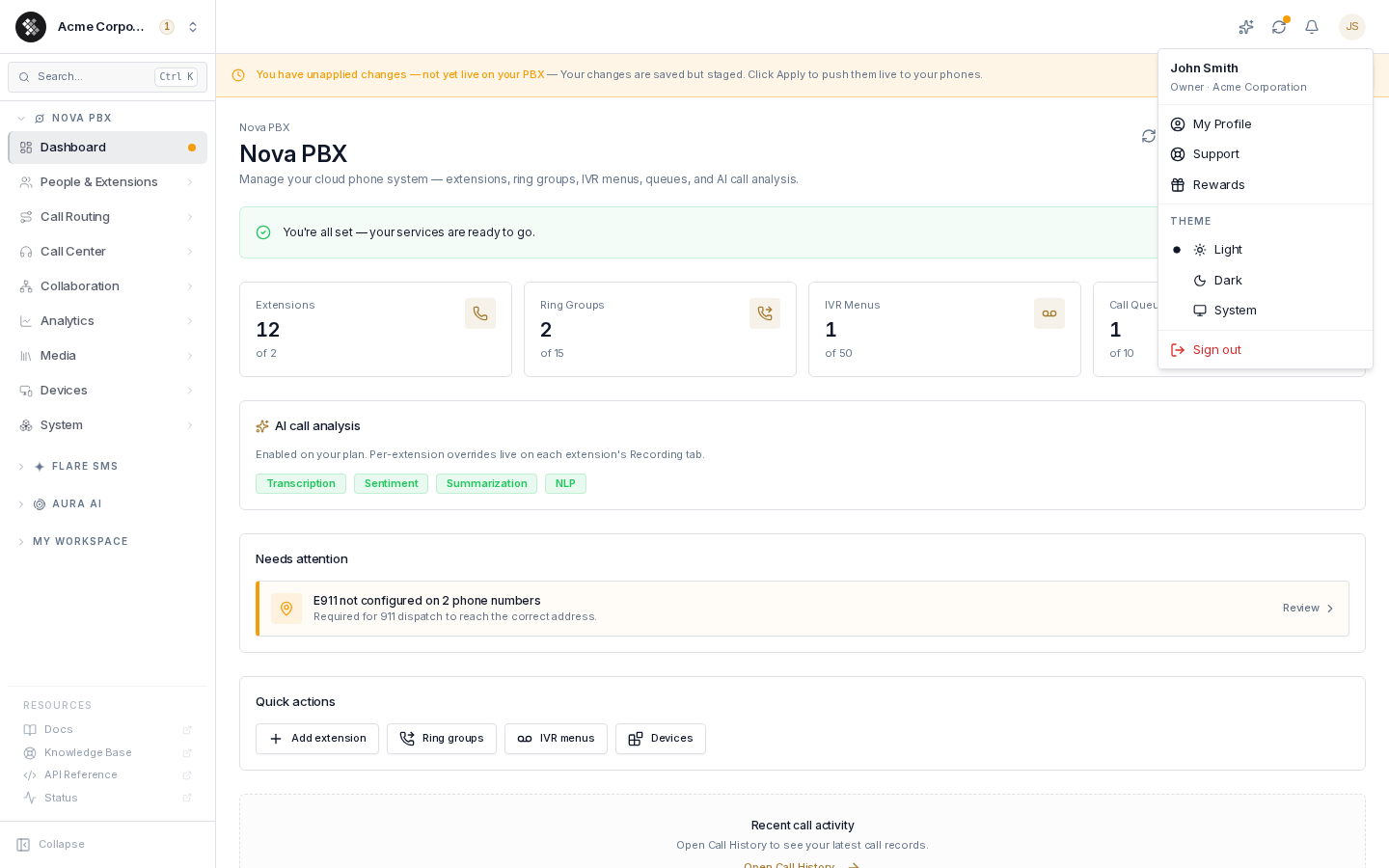
Task: Open the Dashboard sidebar item
Action: point(107,148)
